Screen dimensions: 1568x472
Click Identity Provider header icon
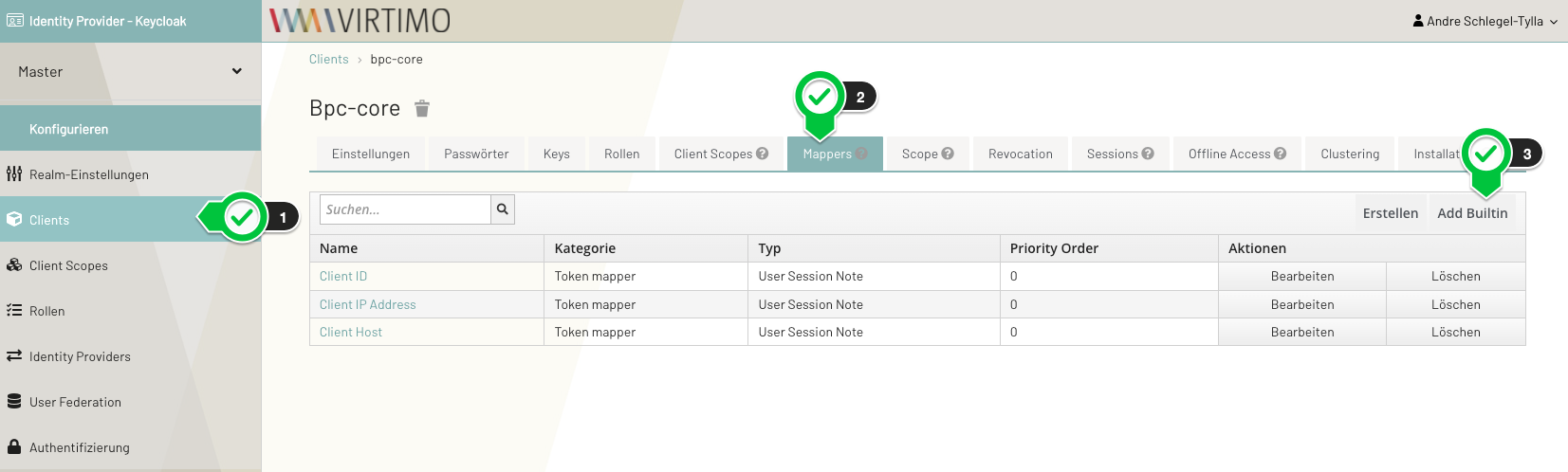click(x=14, y=21)
